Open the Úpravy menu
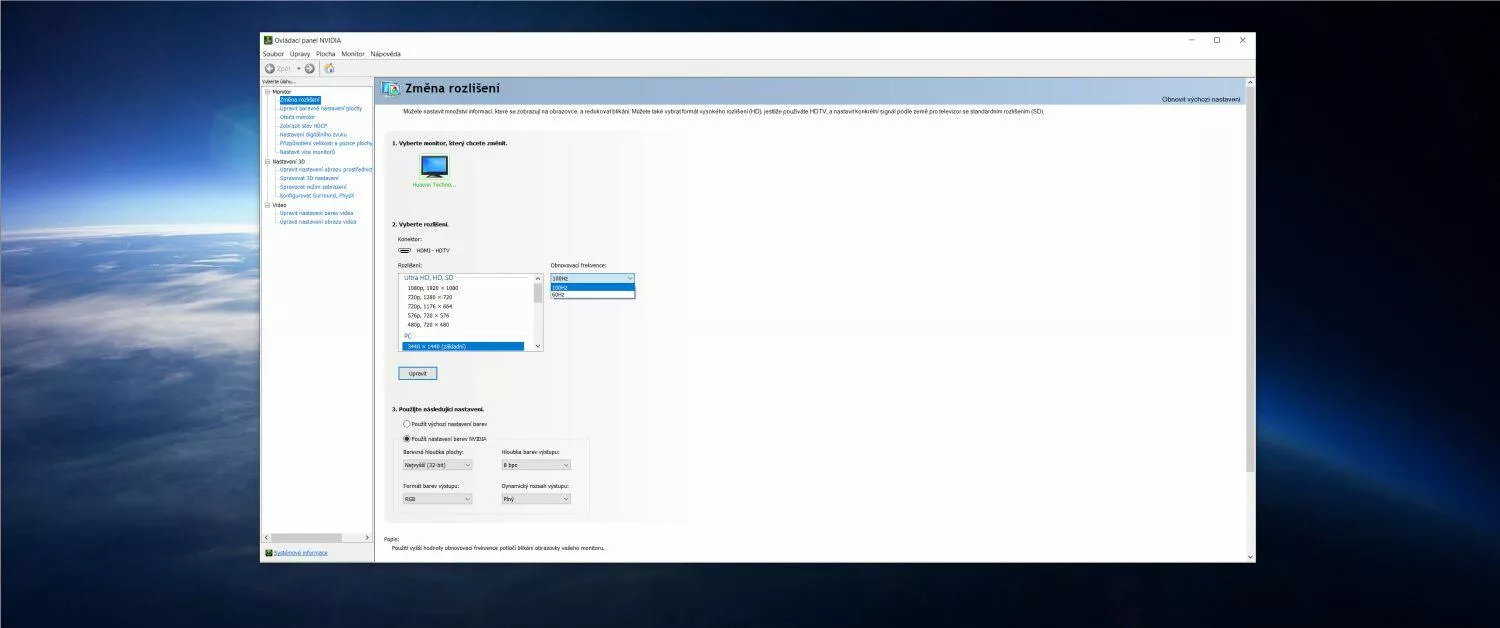This screenshot has height=628, width=1500. 300,54
